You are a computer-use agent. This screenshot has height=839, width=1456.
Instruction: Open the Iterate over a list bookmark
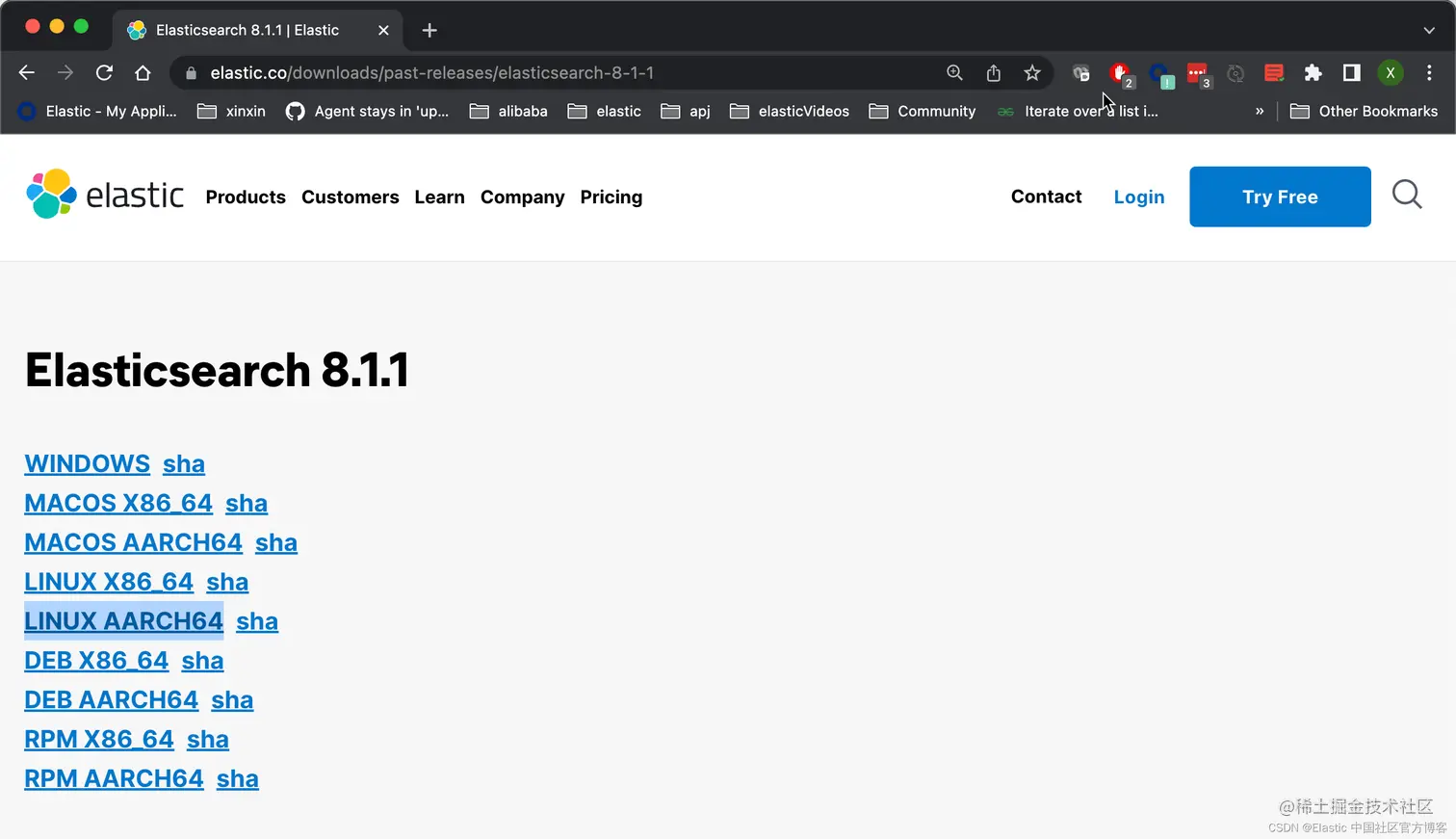click(1078, 112)
